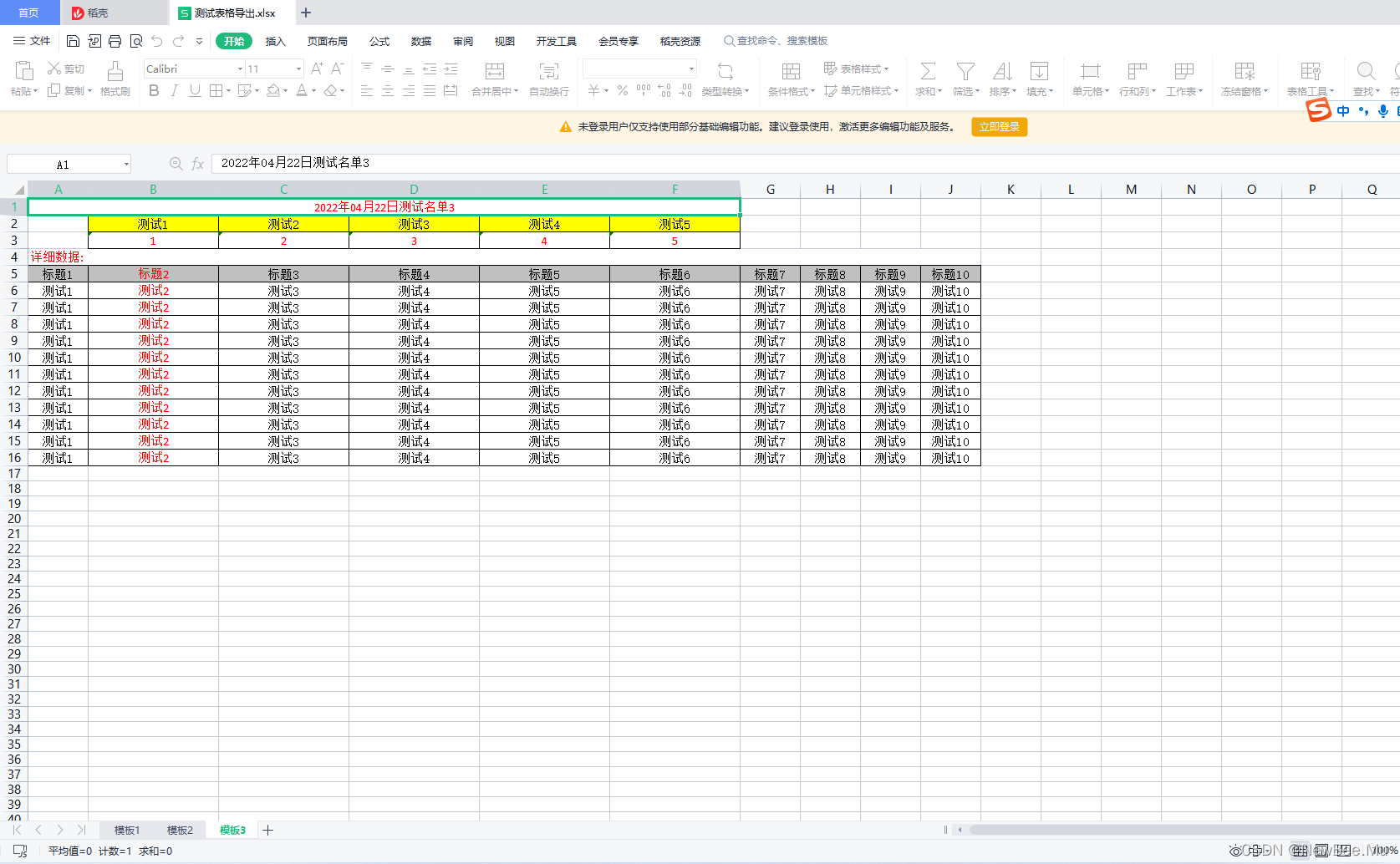This screenshot has width=1400, height=864.
Task: Select the Format Painter (格式刷) tool
Action: (x=115, y=79)
